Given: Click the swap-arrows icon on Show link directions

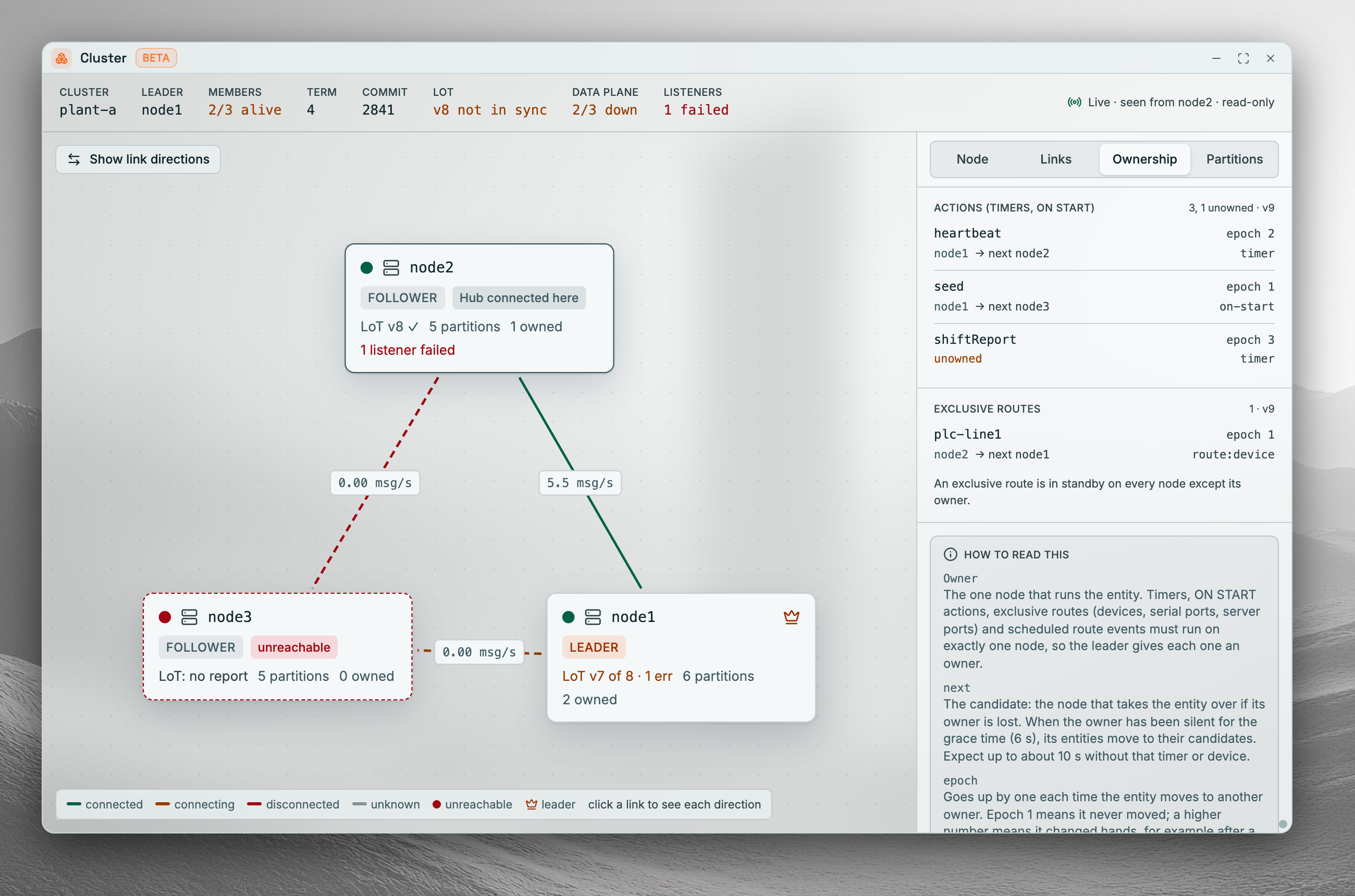Looking at the screenshot, I should (74, 159).
